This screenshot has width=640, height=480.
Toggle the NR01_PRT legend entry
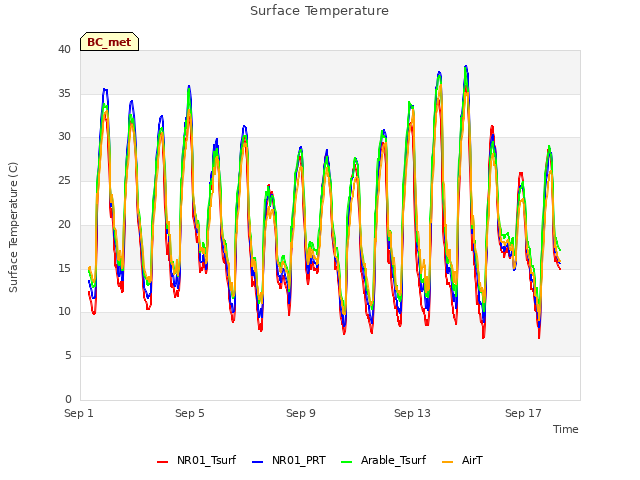click(289, 460)
